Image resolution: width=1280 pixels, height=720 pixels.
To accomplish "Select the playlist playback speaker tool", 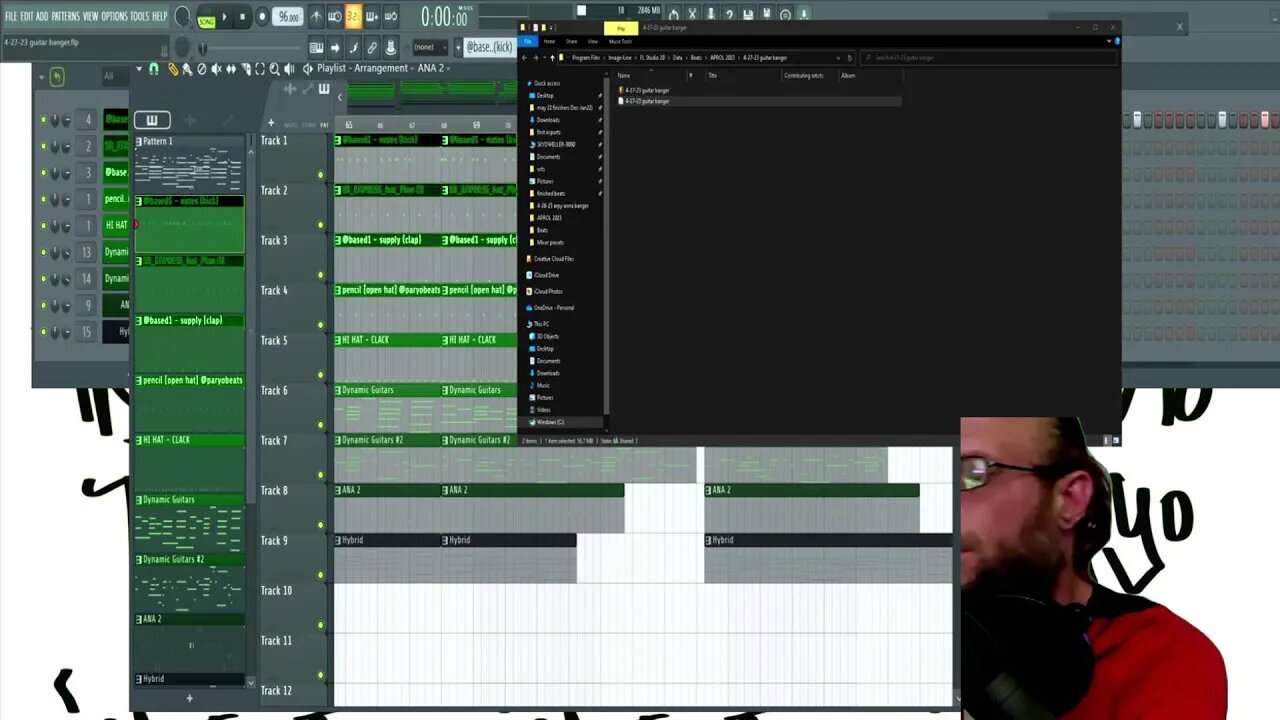I will tap(290, 69).
